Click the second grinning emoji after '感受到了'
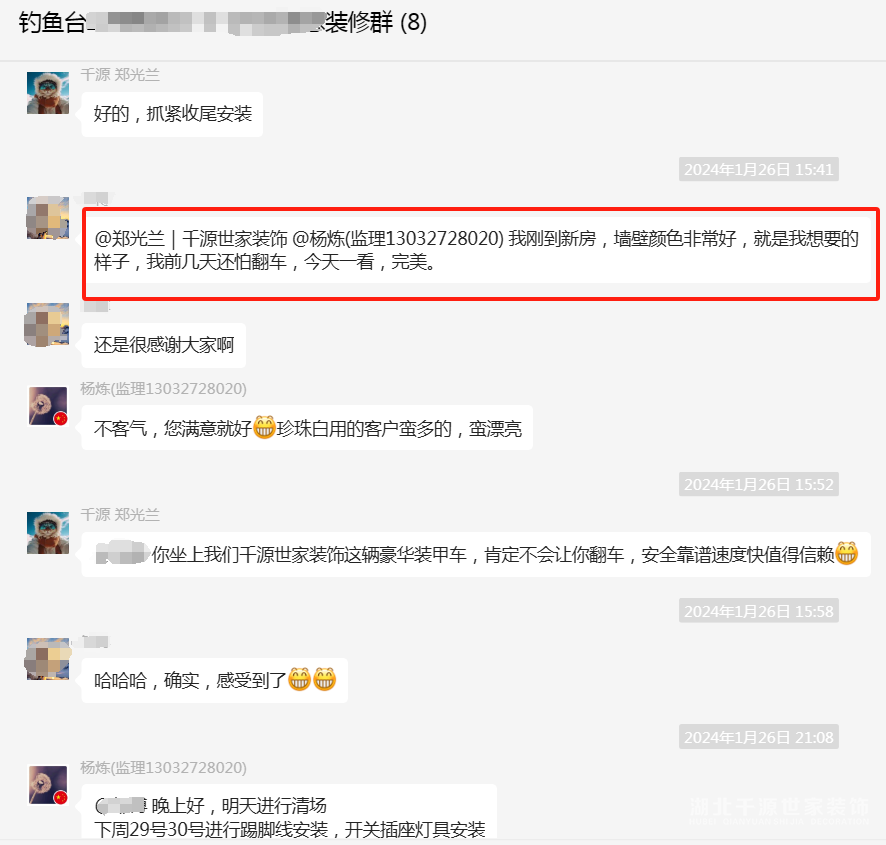The height and width of the screenshot is (845, 886). pos(324,679)
